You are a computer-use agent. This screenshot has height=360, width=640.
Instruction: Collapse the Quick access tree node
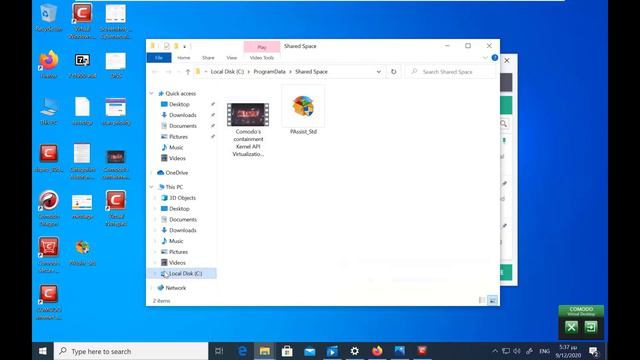point(151,93)
